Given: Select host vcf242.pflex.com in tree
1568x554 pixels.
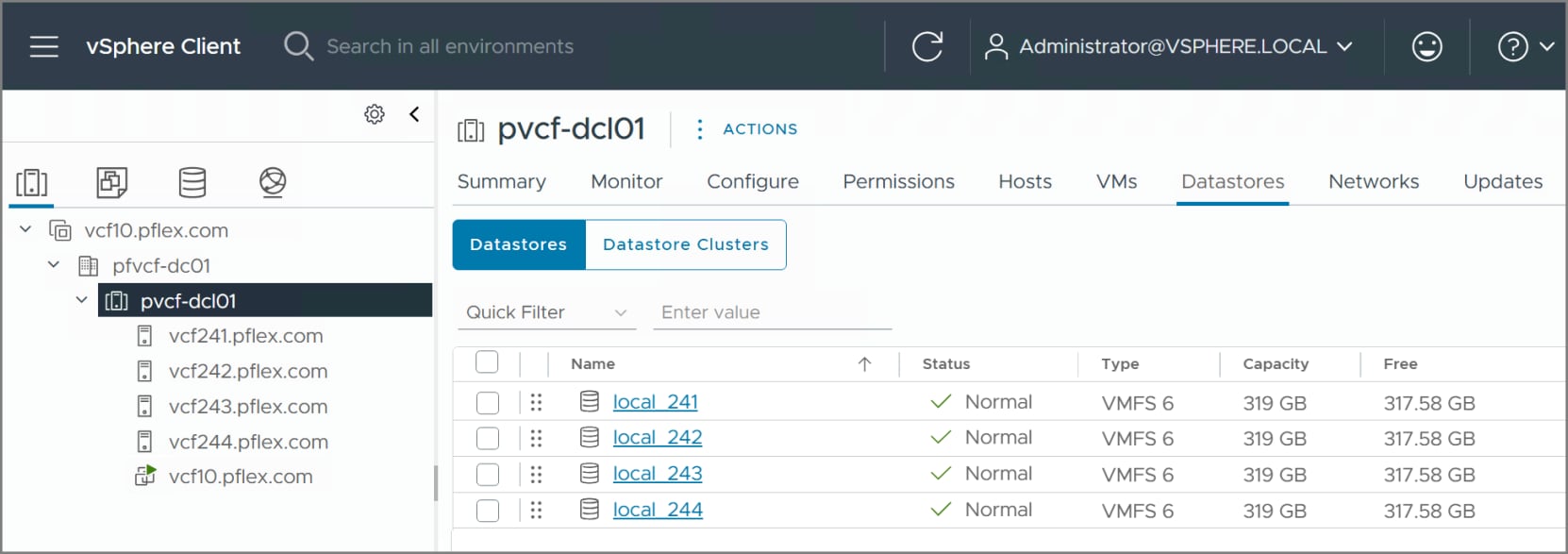Looking at the screenshot, I should pyautogui.click(x=248, y=372).
